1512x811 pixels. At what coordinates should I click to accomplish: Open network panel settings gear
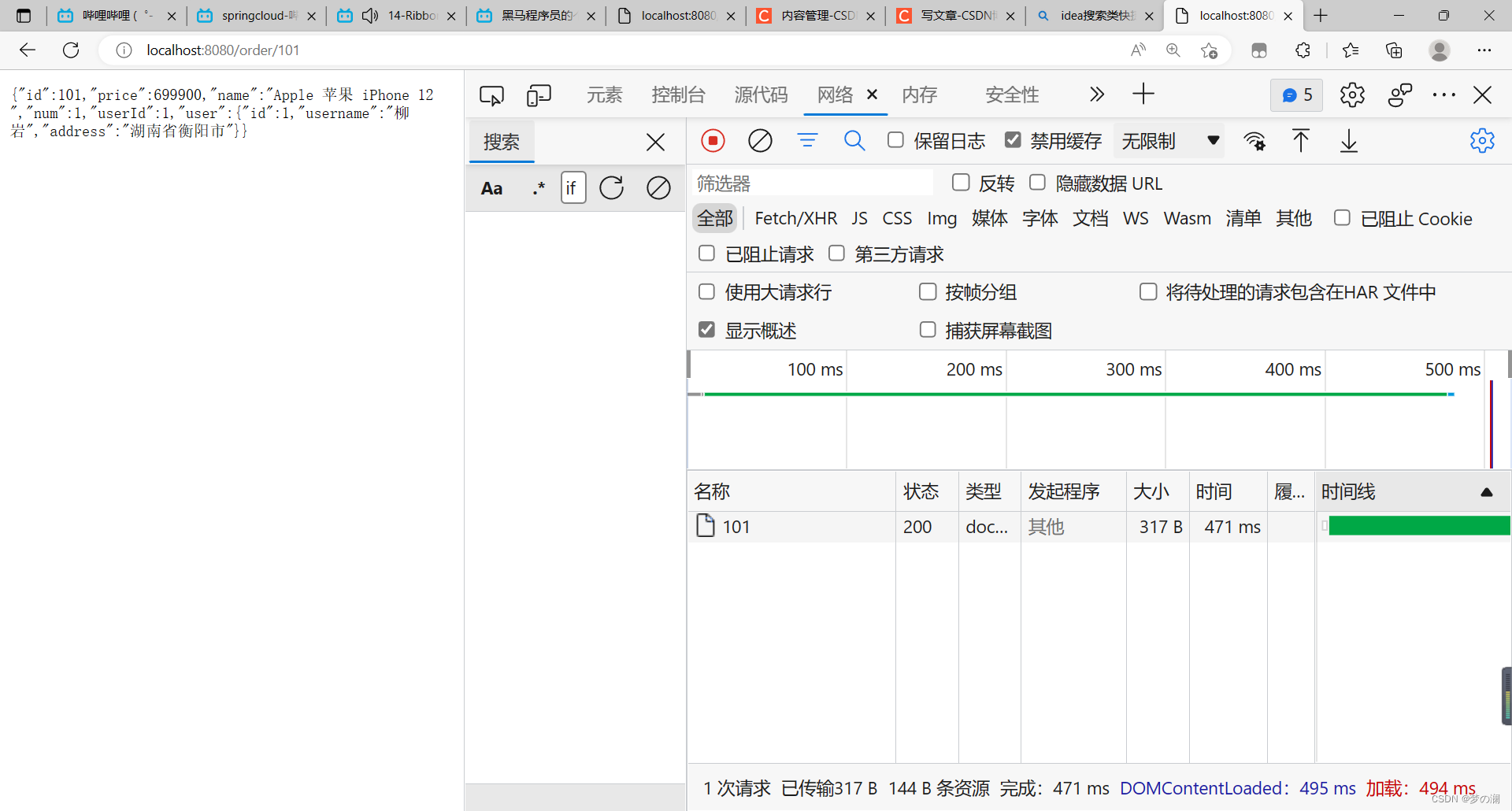(x=1482, y=141)
